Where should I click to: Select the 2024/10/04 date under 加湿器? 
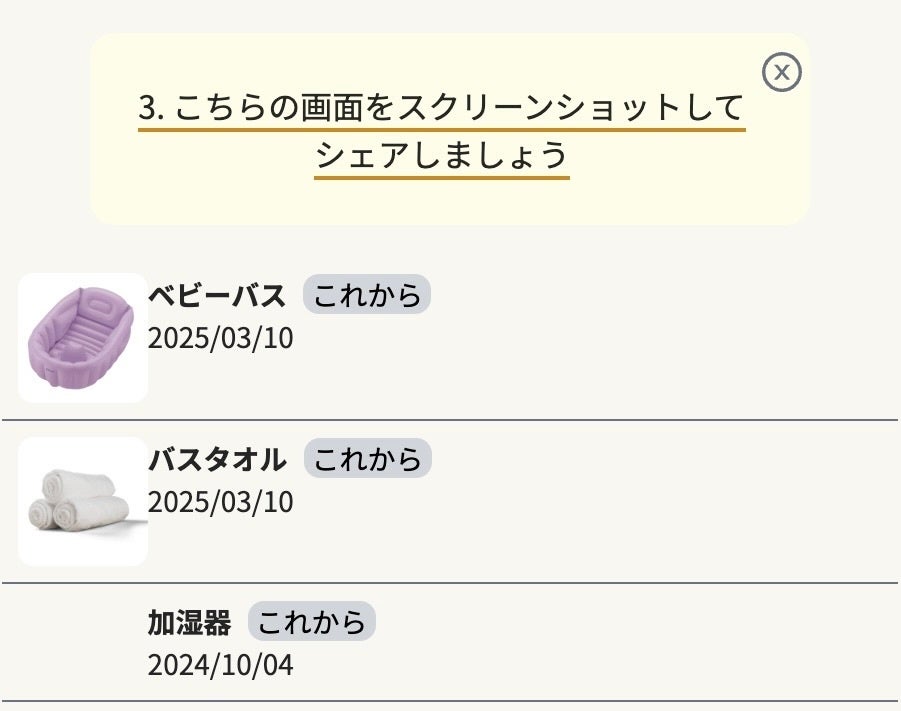point(221,665)
